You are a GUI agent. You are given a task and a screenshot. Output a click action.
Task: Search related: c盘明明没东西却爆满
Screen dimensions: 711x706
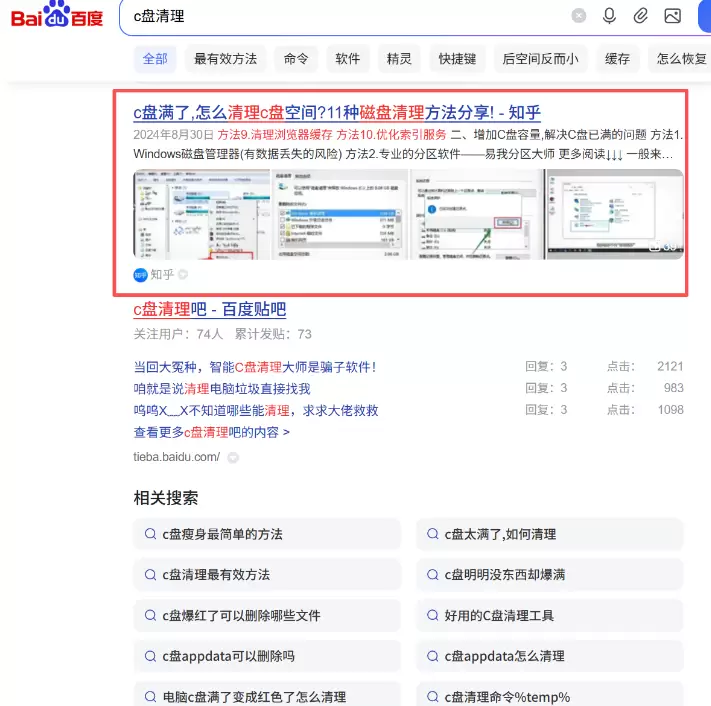(x=550, y=575)
